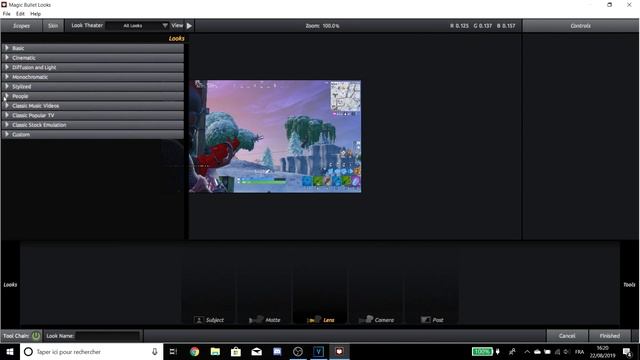Open the View option in toolbar
This screenshot has height=360, width=640.
coord(177,25)
